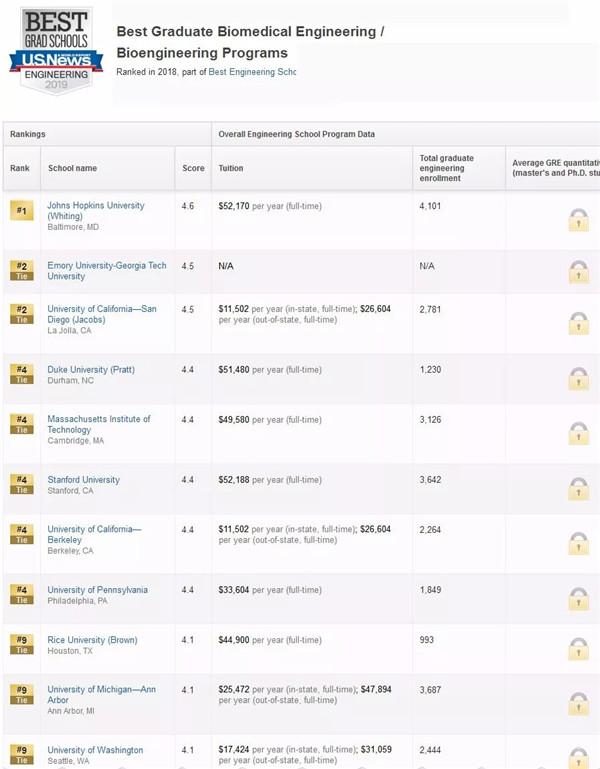
Task: Click the lock icon in MIT row
Action: tap(578, 432)
